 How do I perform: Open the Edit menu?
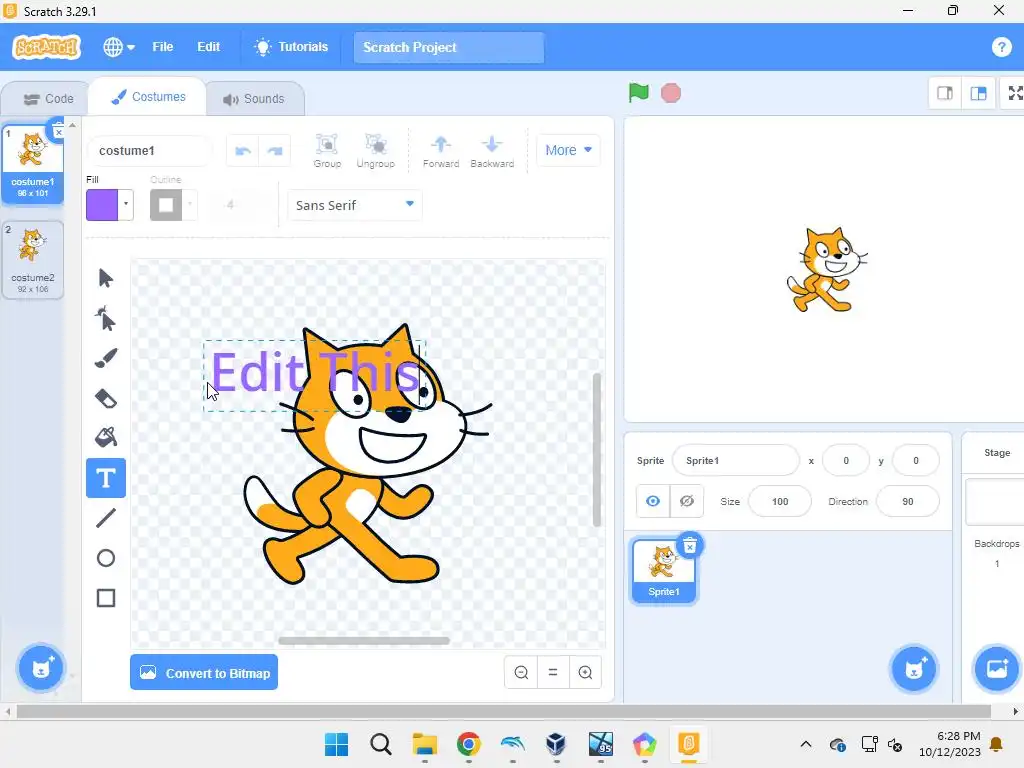click(x=208, y=47)
